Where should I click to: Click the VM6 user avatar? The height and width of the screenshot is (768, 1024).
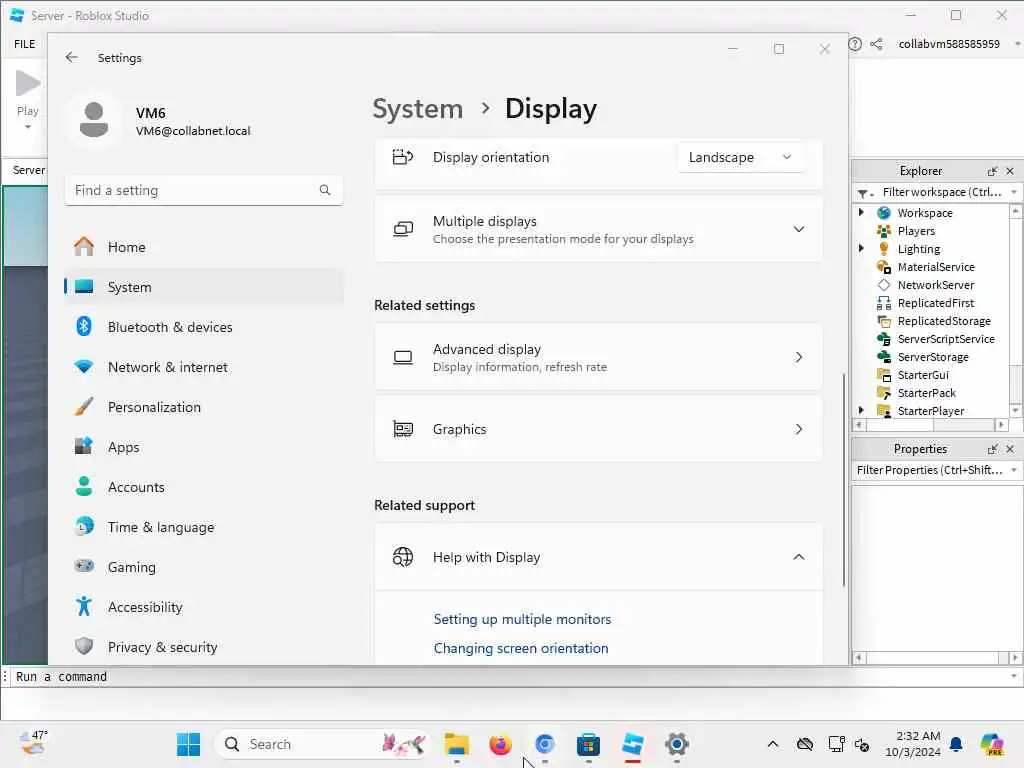pos(93,120)
